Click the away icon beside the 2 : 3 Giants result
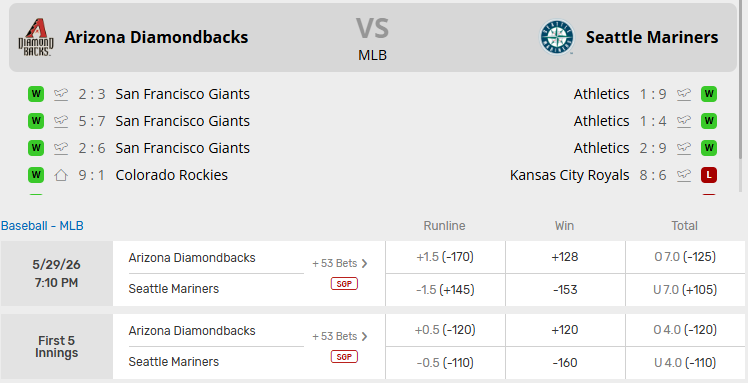 click(61, 94)
